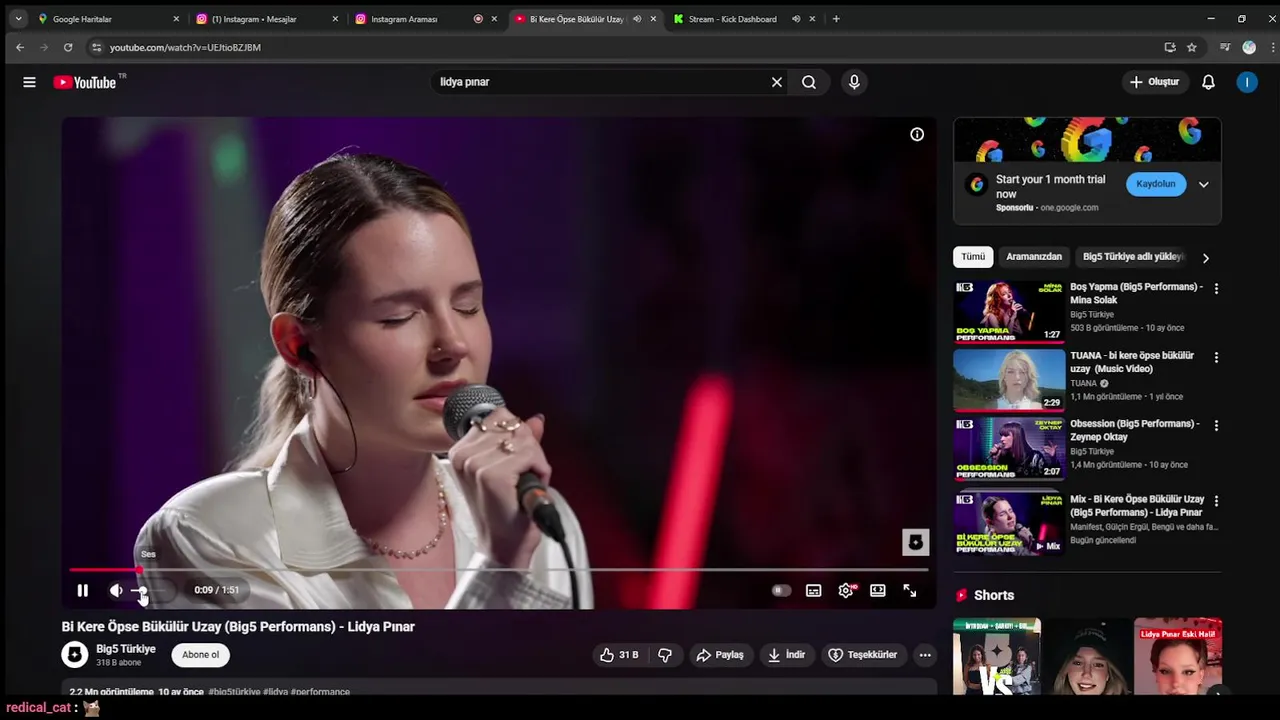Open options for Boş Yapma video

1216,289
